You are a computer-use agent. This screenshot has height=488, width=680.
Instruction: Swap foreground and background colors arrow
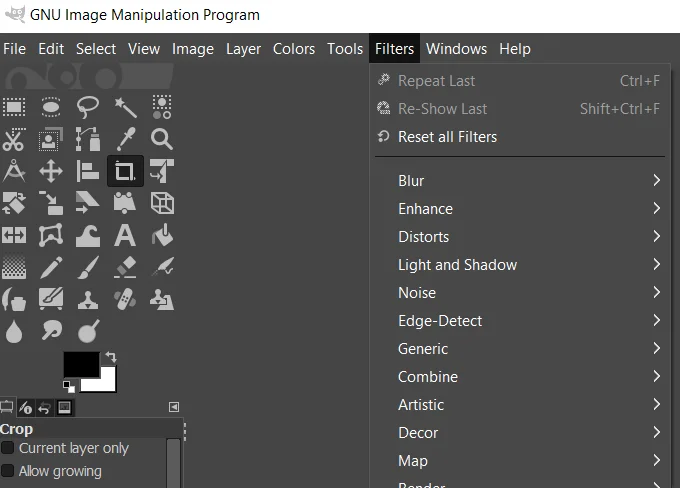coord(111,357)
